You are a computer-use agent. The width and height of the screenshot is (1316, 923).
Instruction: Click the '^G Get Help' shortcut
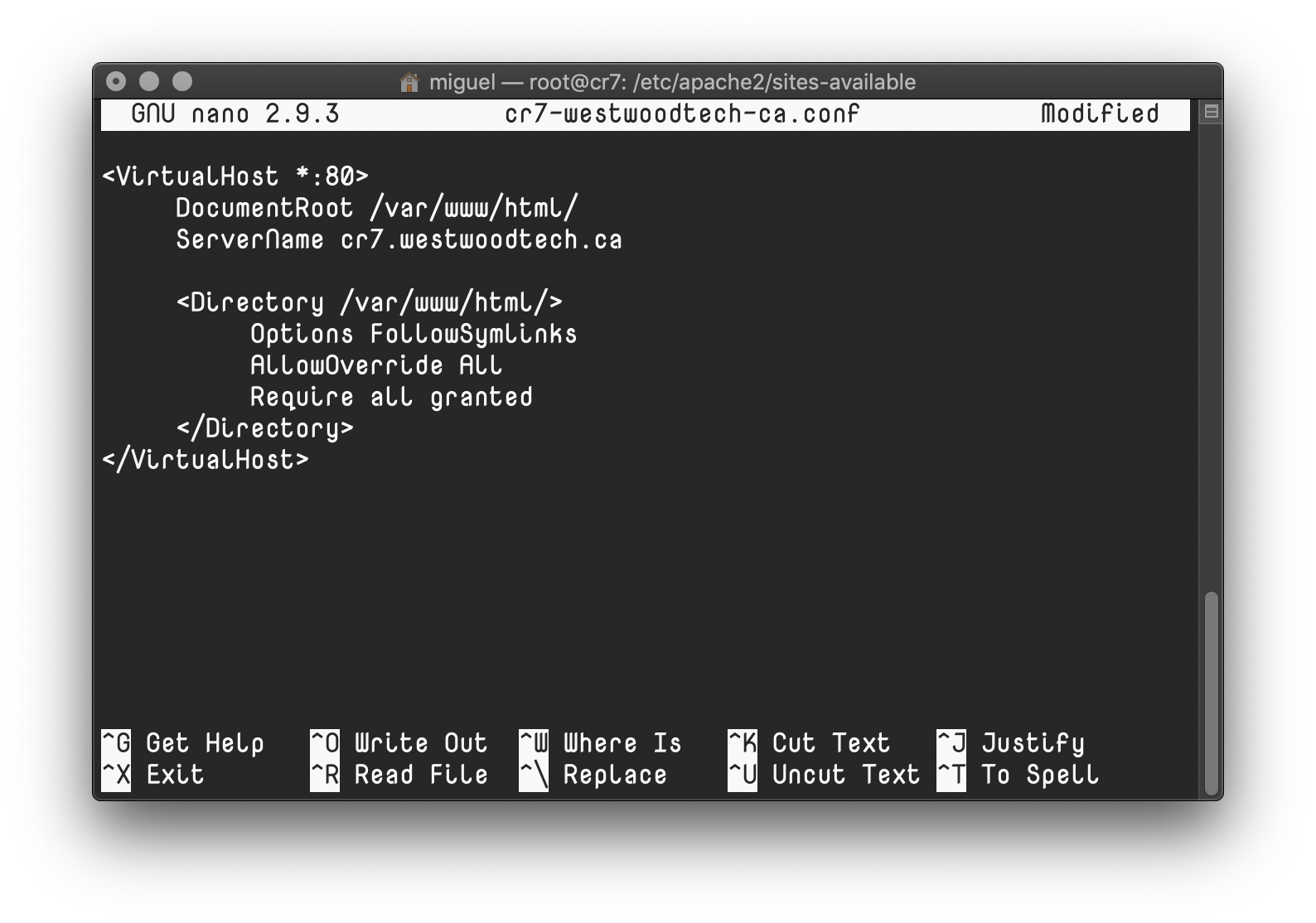tap(183, 743)
